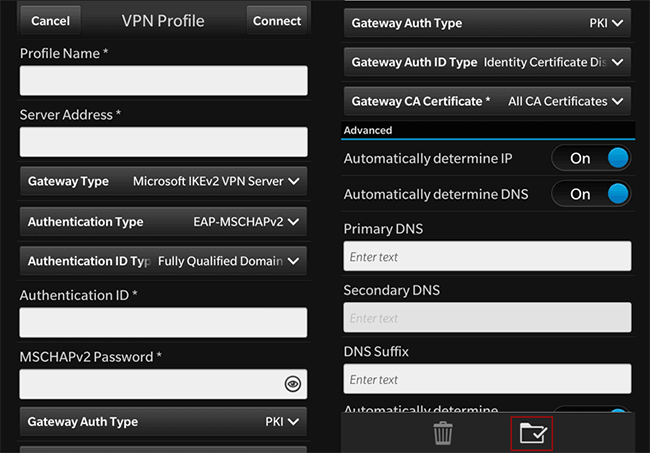Open the Authentication Type dropdown
The width and height of the screenshot is (650, 453).
point(163,222)
